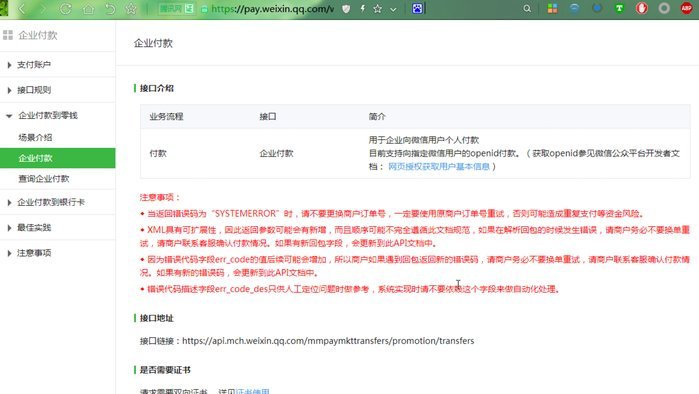Bookmark page with address bar star icon
The image size is (699, 394).
[x=378, y=8]
